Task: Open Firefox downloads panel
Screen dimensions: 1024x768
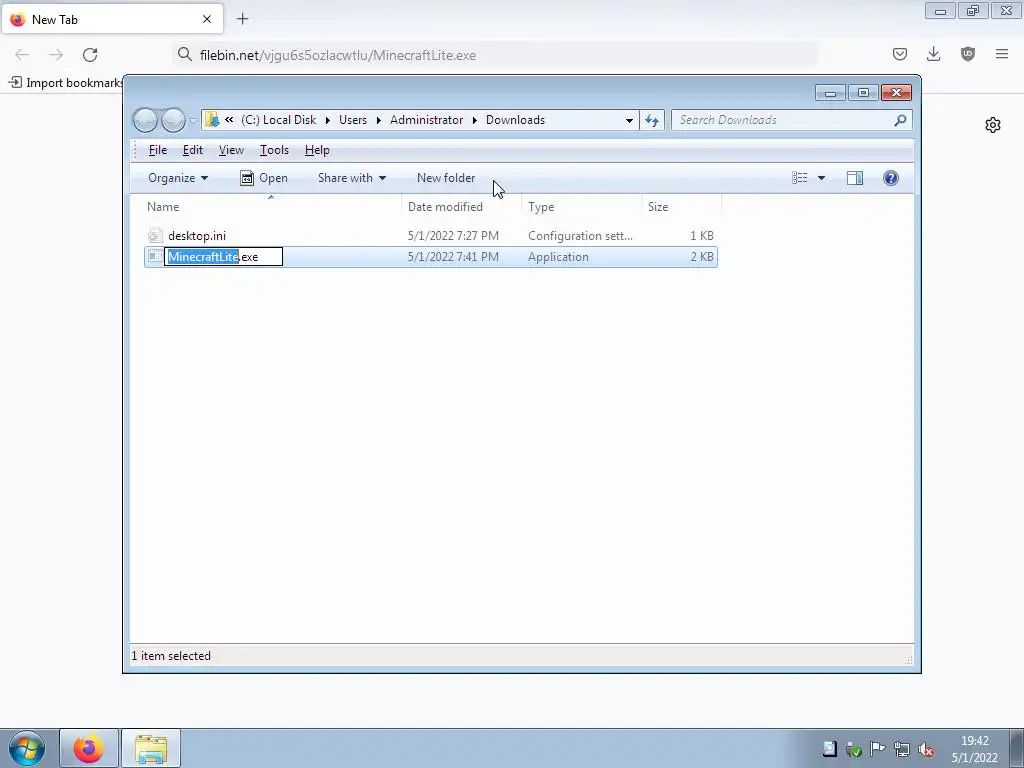Action: pos(934,54)
